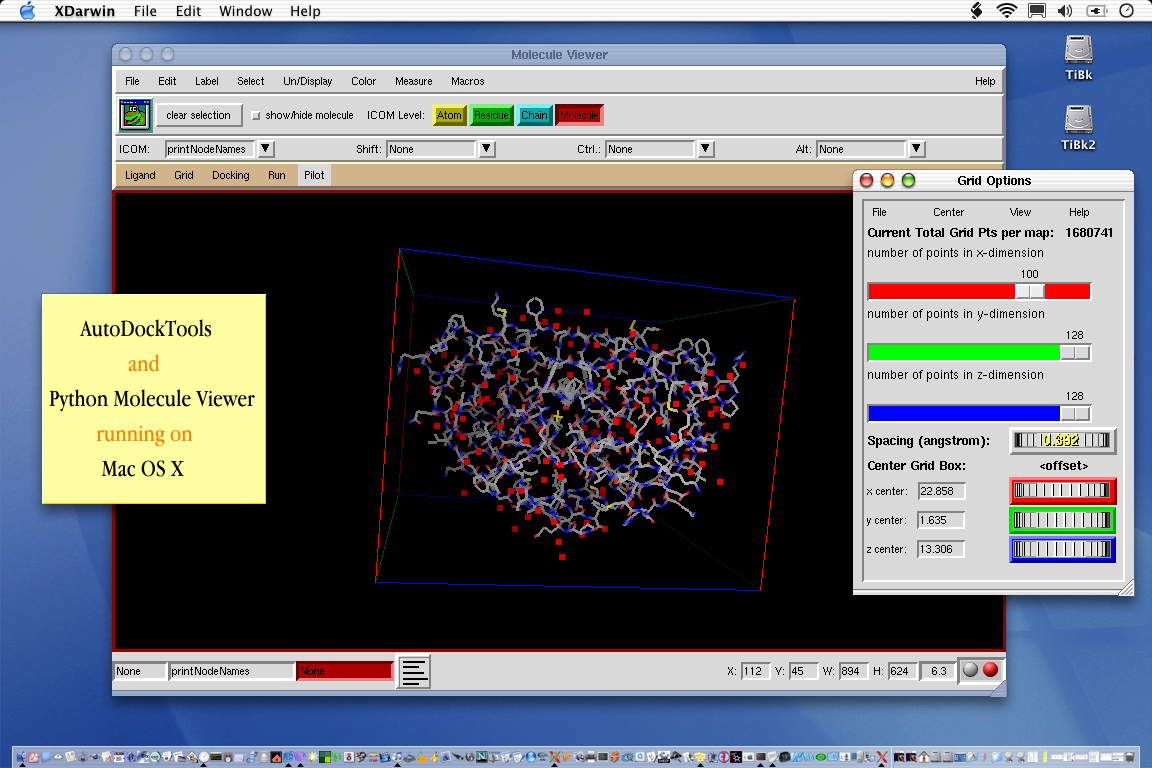The width and height of the screenshot is (1152, 768).
Task: Open the Un/Display menu
Action: (x=308, y=82)
